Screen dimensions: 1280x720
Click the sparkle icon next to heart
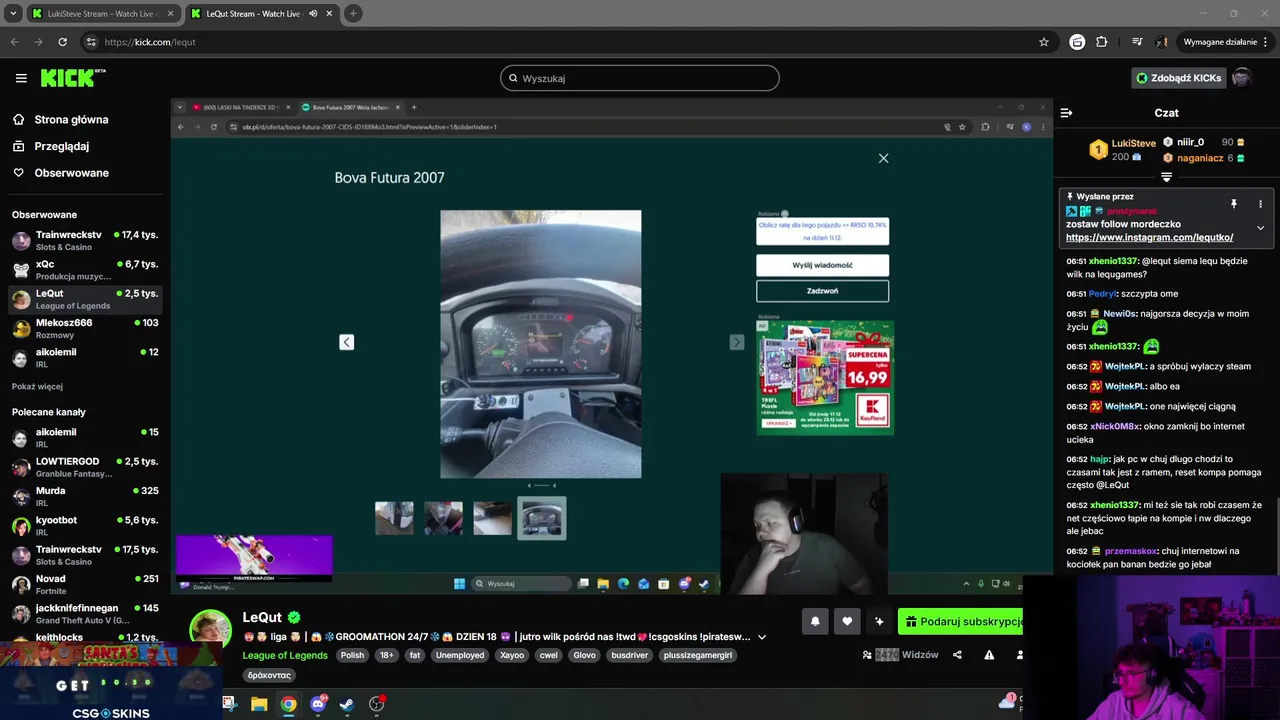point(879,621)
